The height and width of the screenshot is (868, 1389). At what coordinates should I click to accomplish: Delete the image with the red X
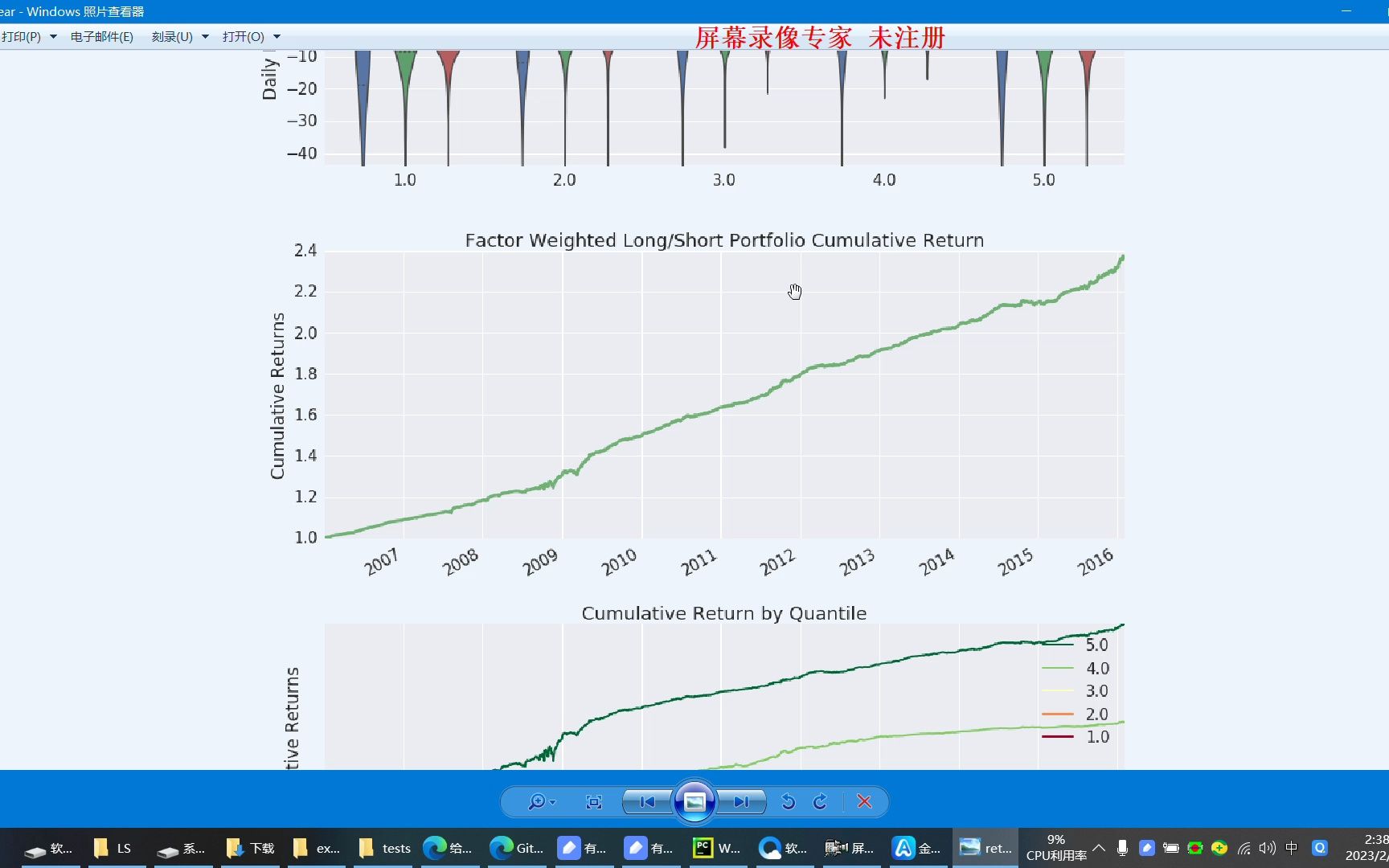point(865,801)
